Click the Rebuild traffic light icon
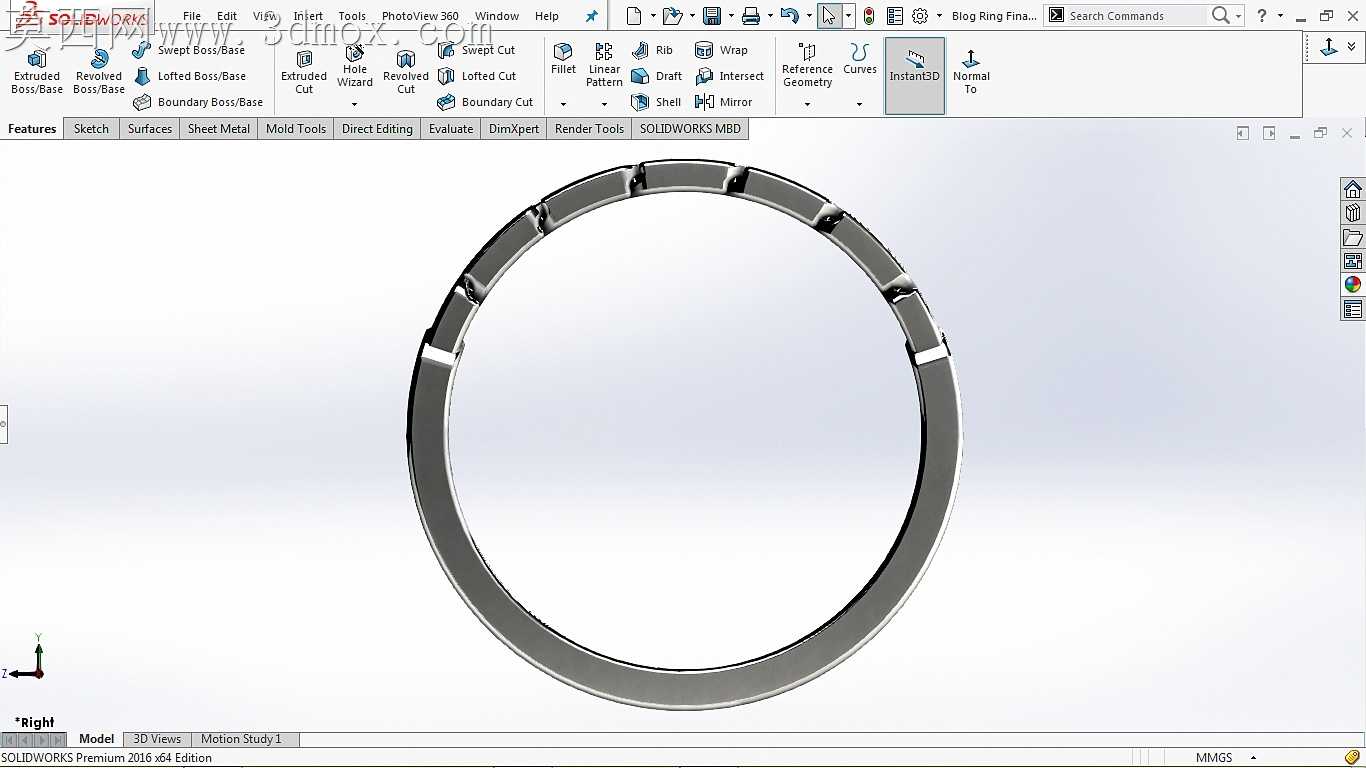Image resolution: width=1366 pixels, height=768 pixels. [869, 16]
